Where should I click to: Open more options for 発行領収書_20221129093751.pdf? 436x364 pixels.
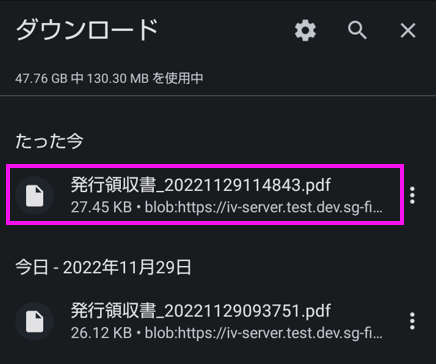[412, 321]
